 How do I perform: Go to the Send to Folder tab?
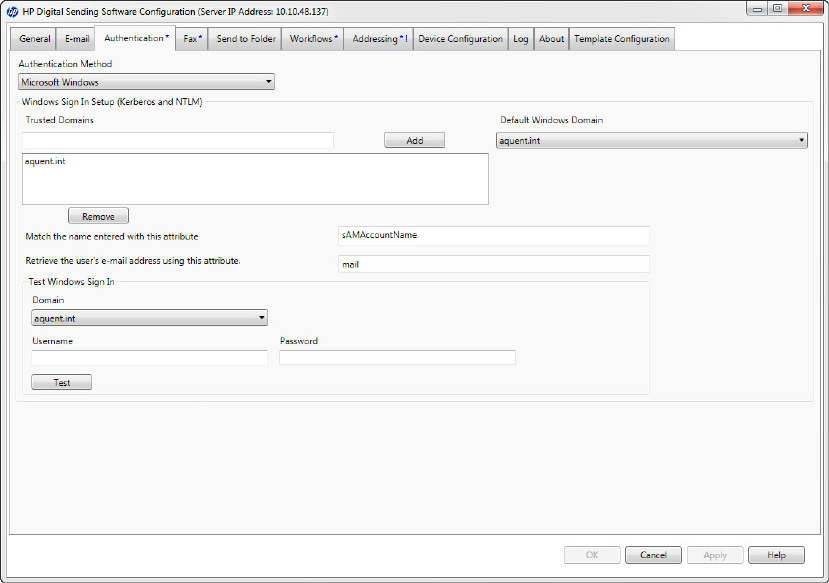pyautogui.click(x=245, y=39)
